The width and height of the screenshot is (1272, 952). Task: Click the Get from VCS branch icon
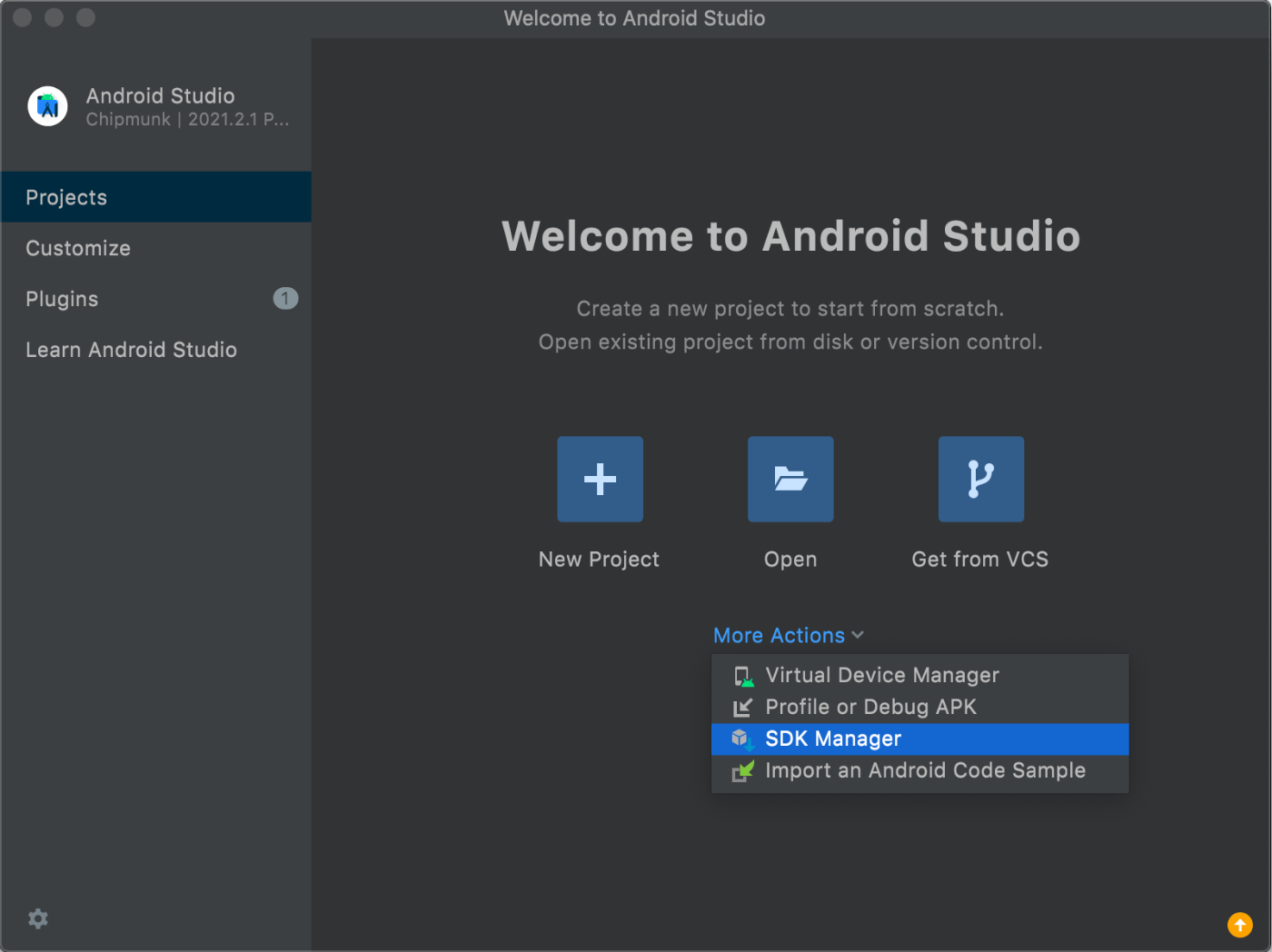[x=981, y=479]
